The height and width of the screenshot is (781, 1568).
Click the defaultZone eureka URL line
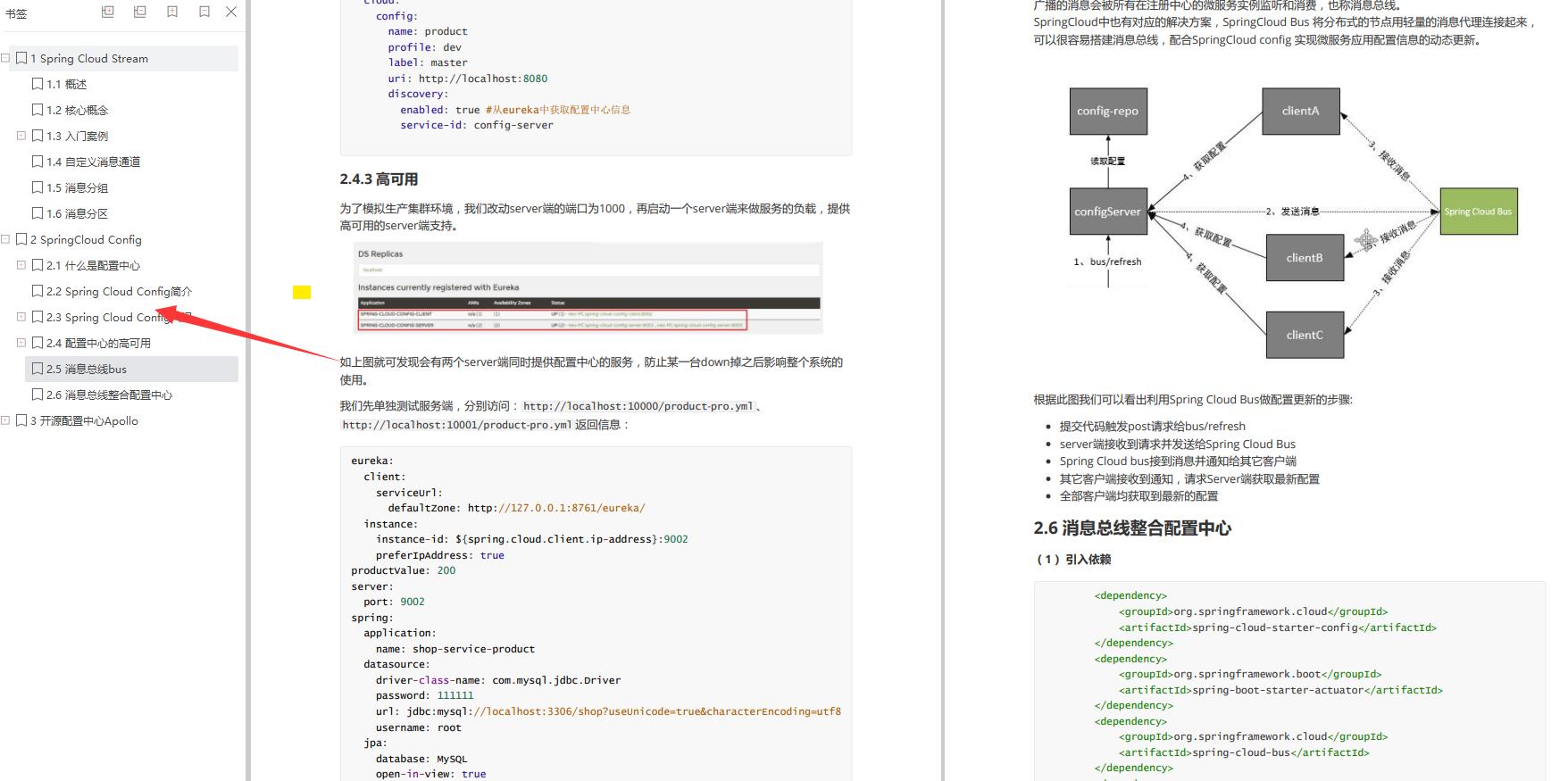(x=516, y=508)
